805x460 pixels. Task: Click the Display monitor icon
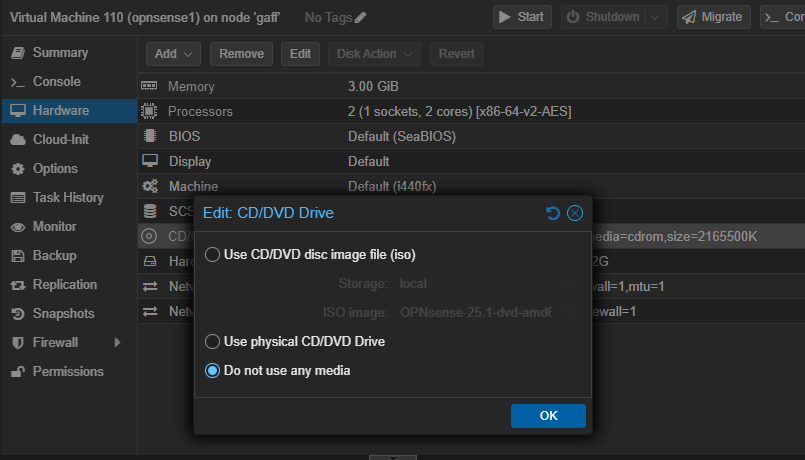coord(150,161)
